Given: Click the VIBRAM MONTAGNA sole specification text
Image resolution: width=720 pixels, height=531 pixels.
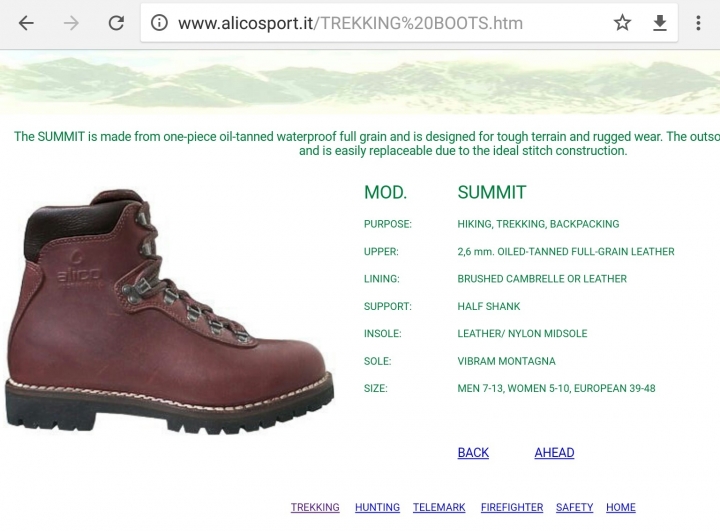Looking at the screenshot, I should point(506,361).
